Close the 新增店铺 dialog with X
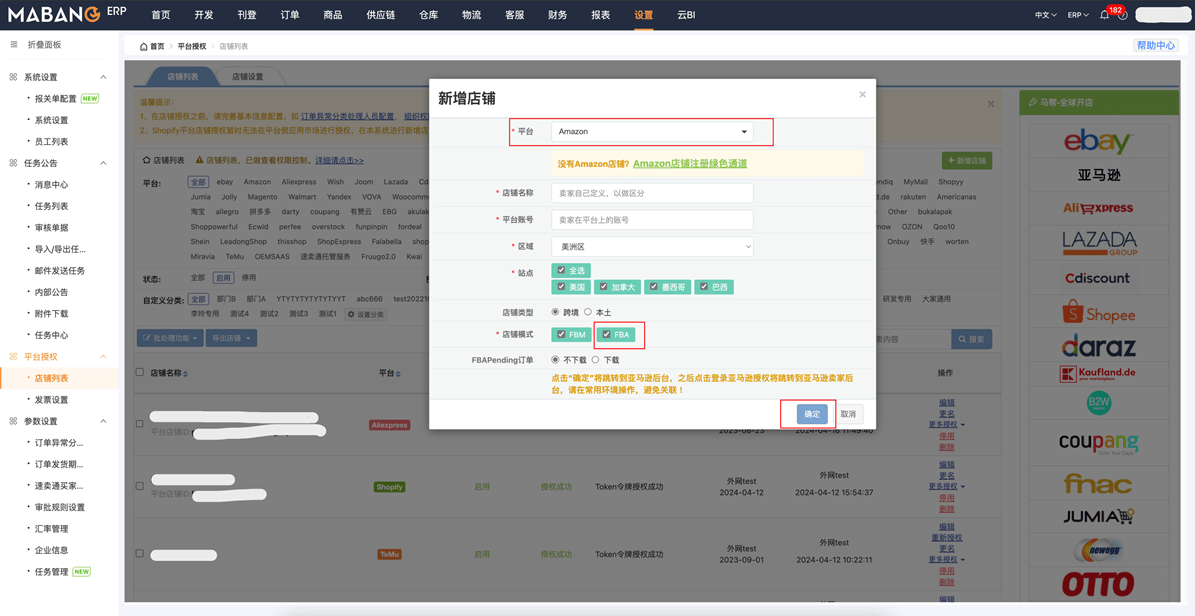Image resolution: width=1195 pixels, height=616 pixels. click(862, 95)
